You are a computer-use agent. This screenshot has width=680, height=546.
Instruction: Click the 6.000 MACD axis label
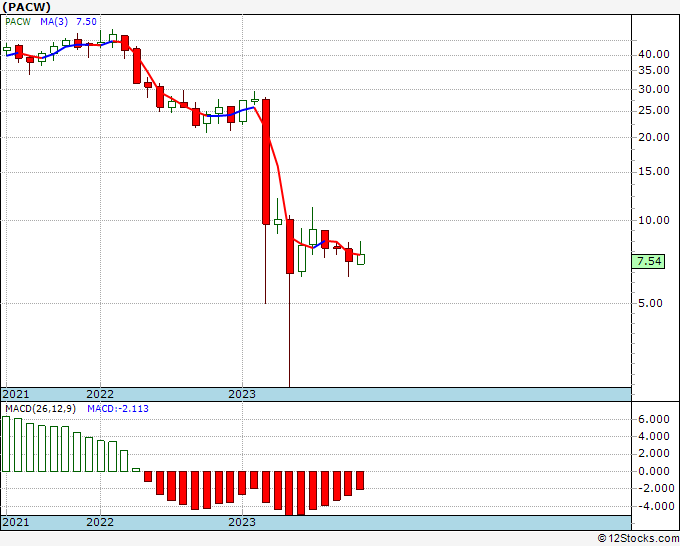[x=654, y=419]
